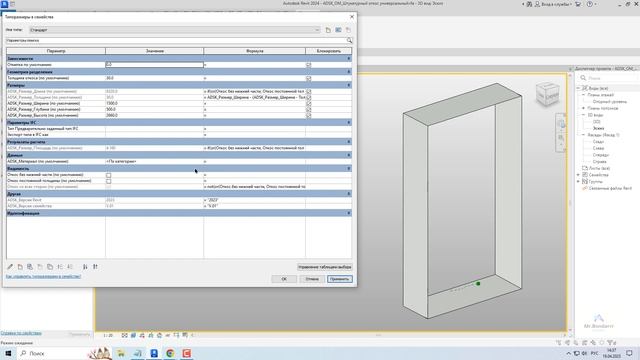This screenshot has height=360, width=640.
Task: Click the Windows Start button
Action: (8, 353)
